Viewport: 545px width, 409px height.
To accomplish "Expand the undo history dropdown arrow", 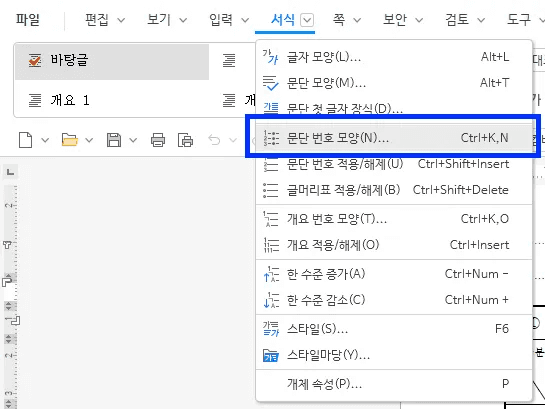I will click(233, 140).
